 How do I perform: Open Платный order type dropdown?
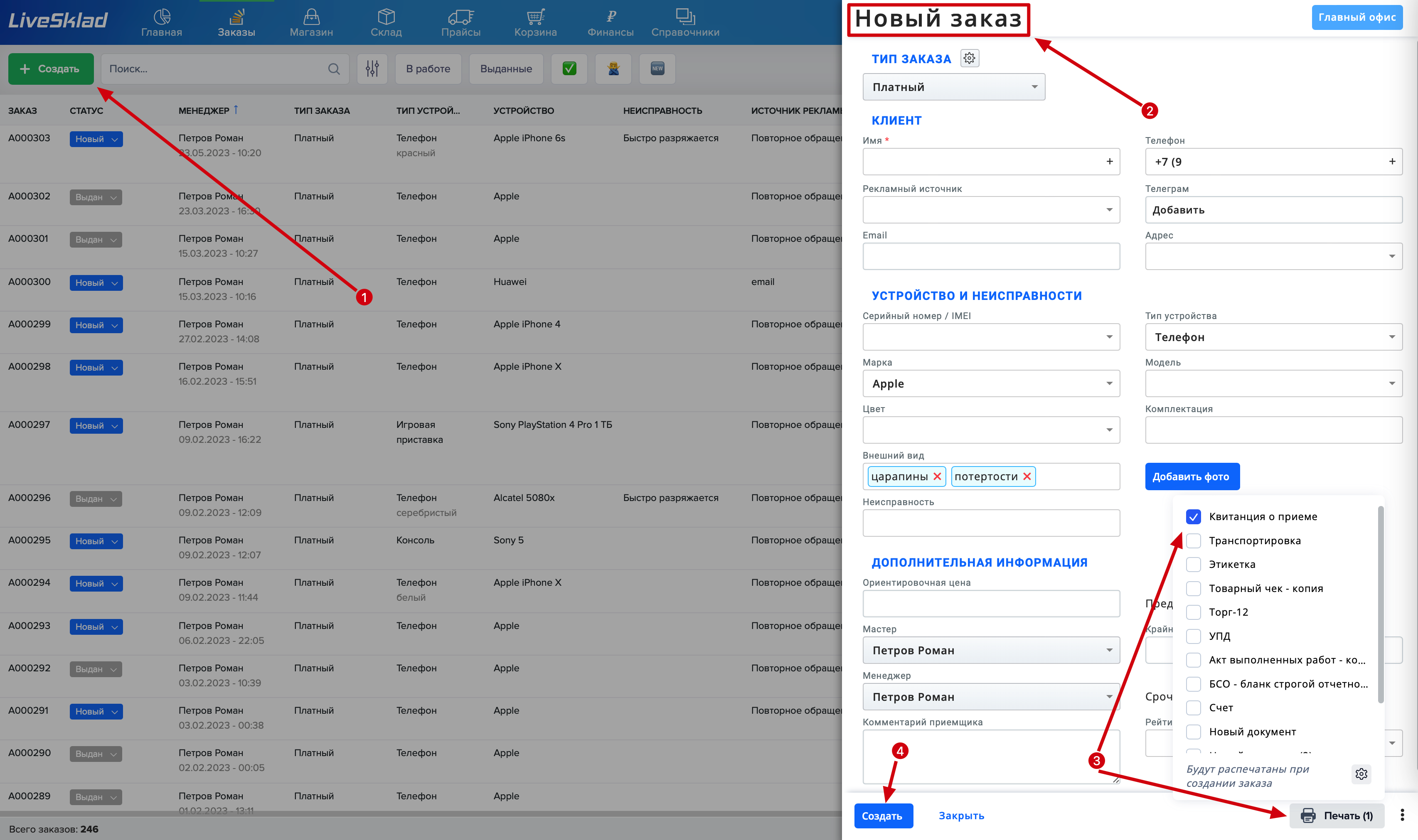click(953, 87)
